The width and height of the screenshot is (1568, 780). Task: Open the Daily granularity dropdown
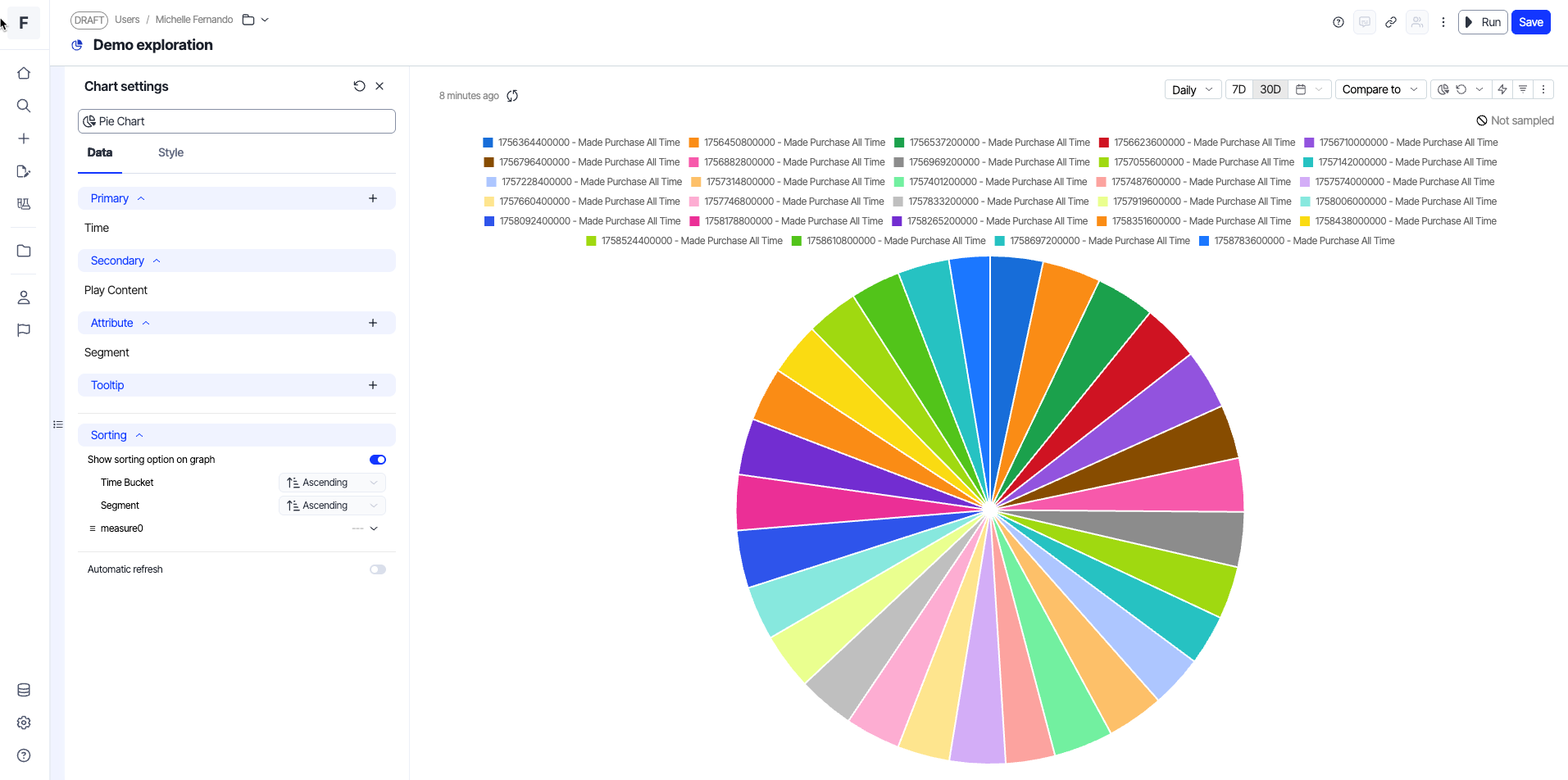(x=1193, y=89)
